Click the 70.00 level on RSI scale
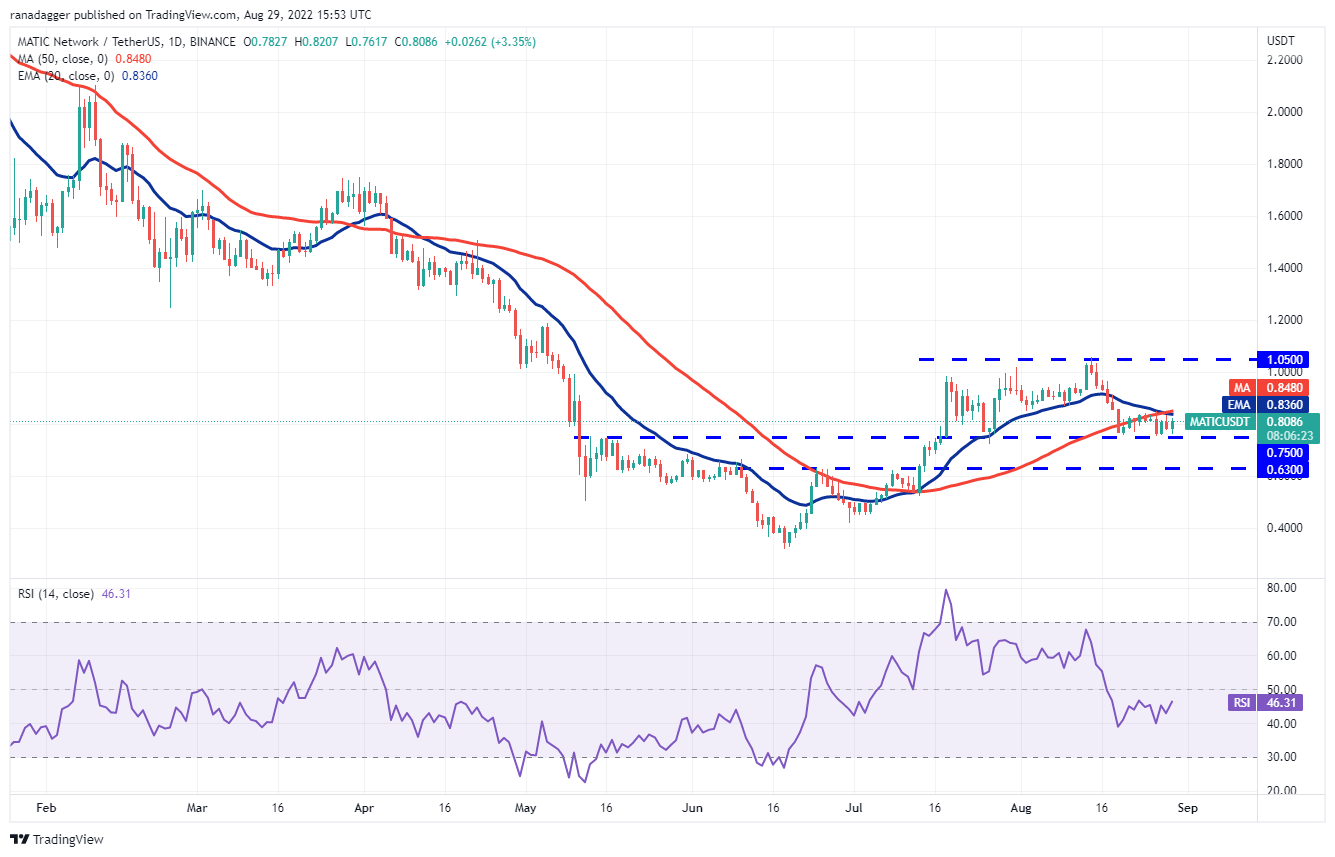This screenshot has height=857, width=1335. [x=1280, y=622]
